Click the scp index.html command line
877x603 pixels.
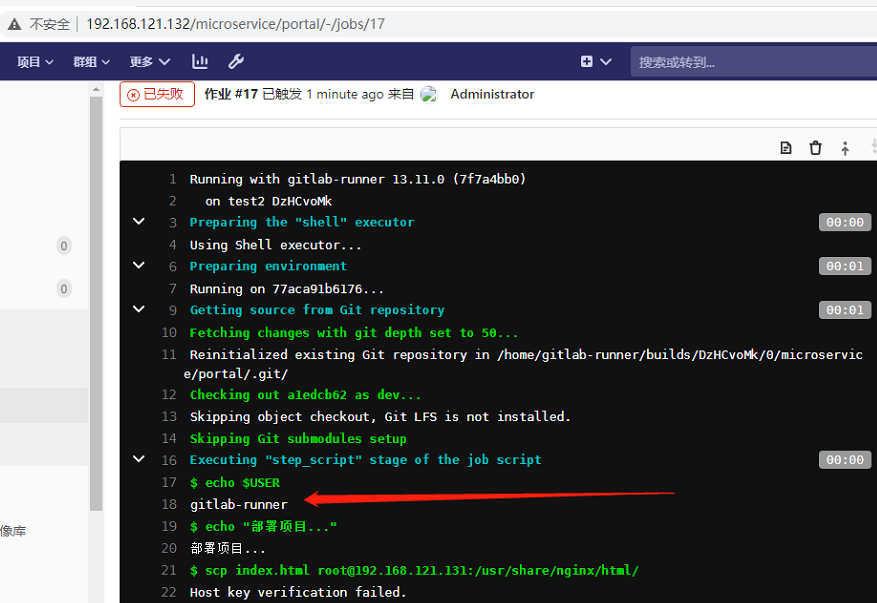tap(414, 571)
